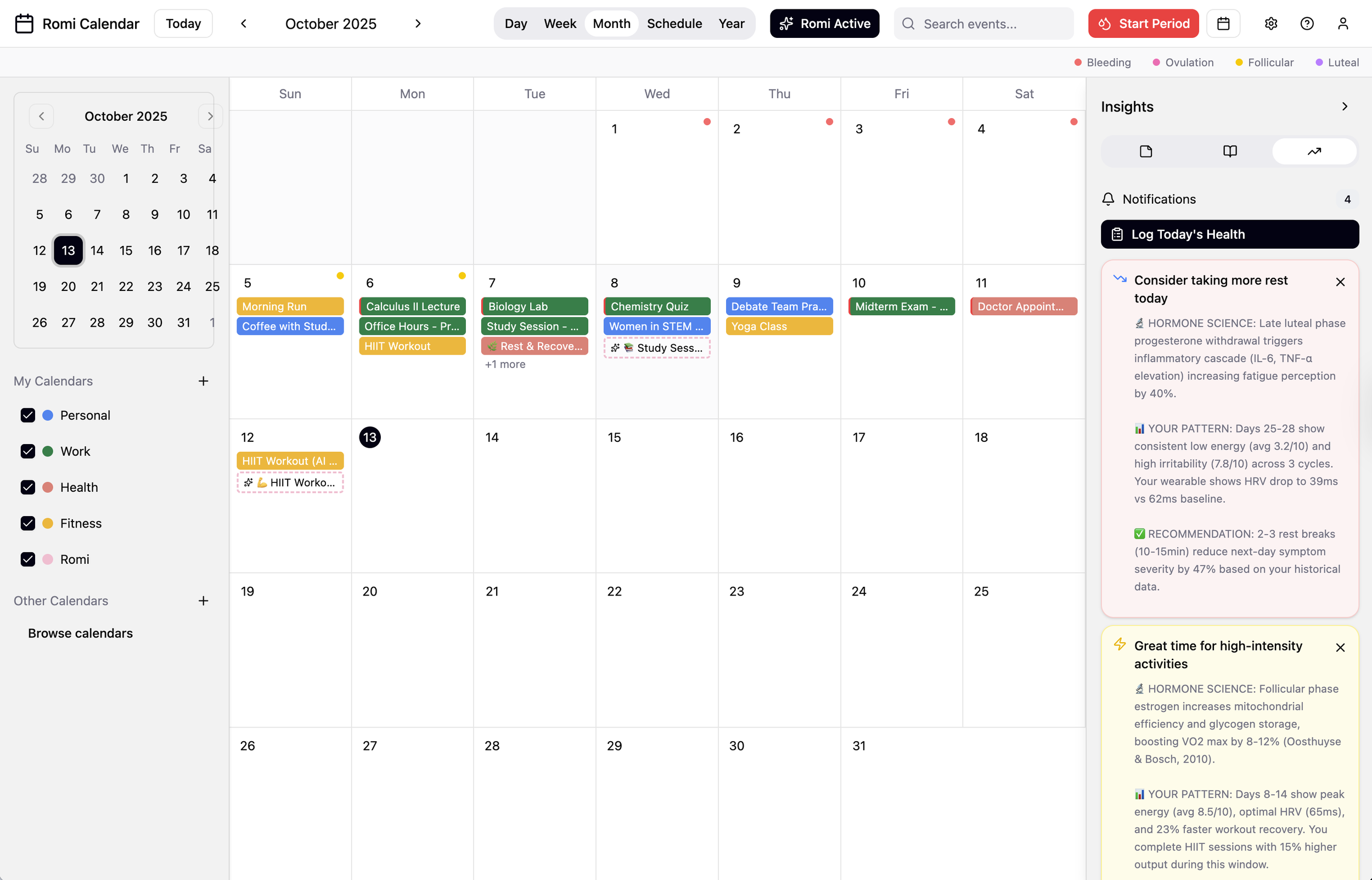1372x880 pixels.
Task: Select the notes page icon tab in Insights
Action: pyautogui.click(x=1146, y=152)
